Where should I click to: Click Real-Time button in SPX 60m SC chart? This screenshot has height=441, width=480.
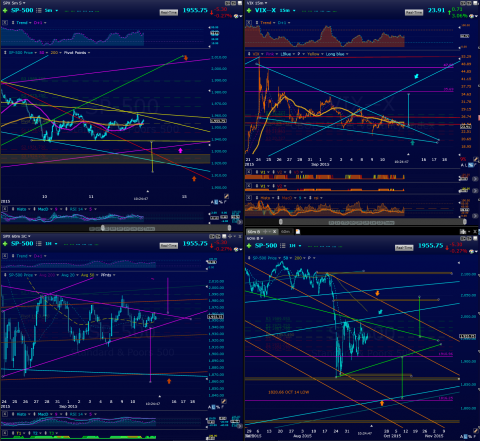coord(169,246)
